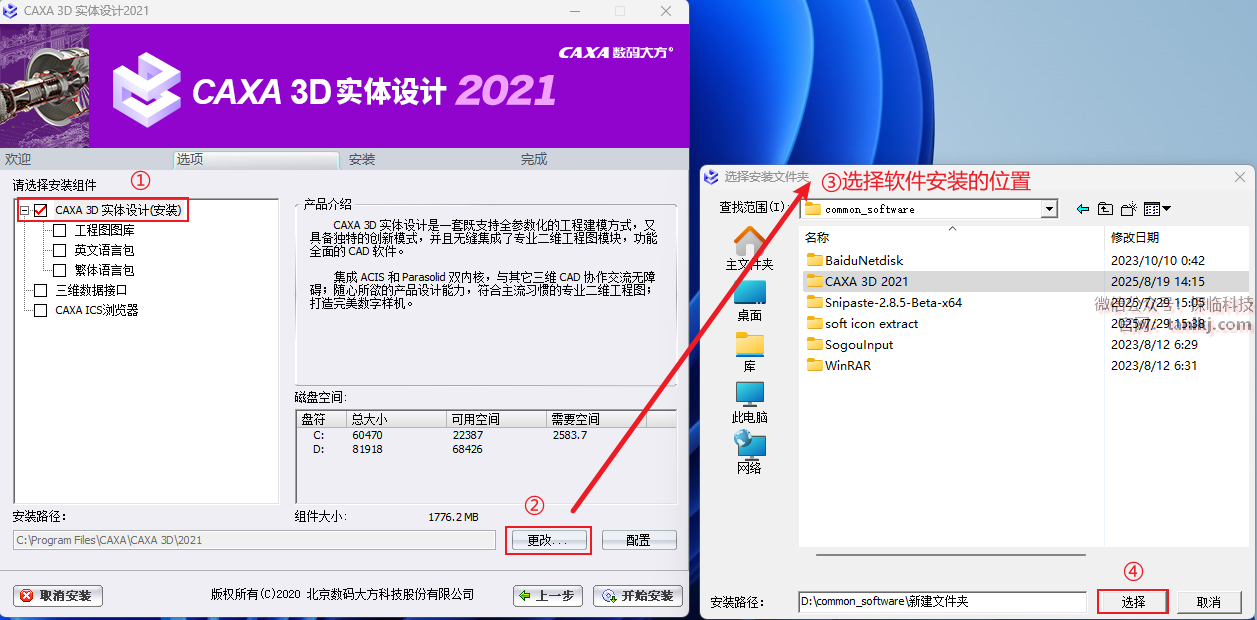Open the view menu dropdown arrow
The image size is (1257, 620).
[1166, 209]
